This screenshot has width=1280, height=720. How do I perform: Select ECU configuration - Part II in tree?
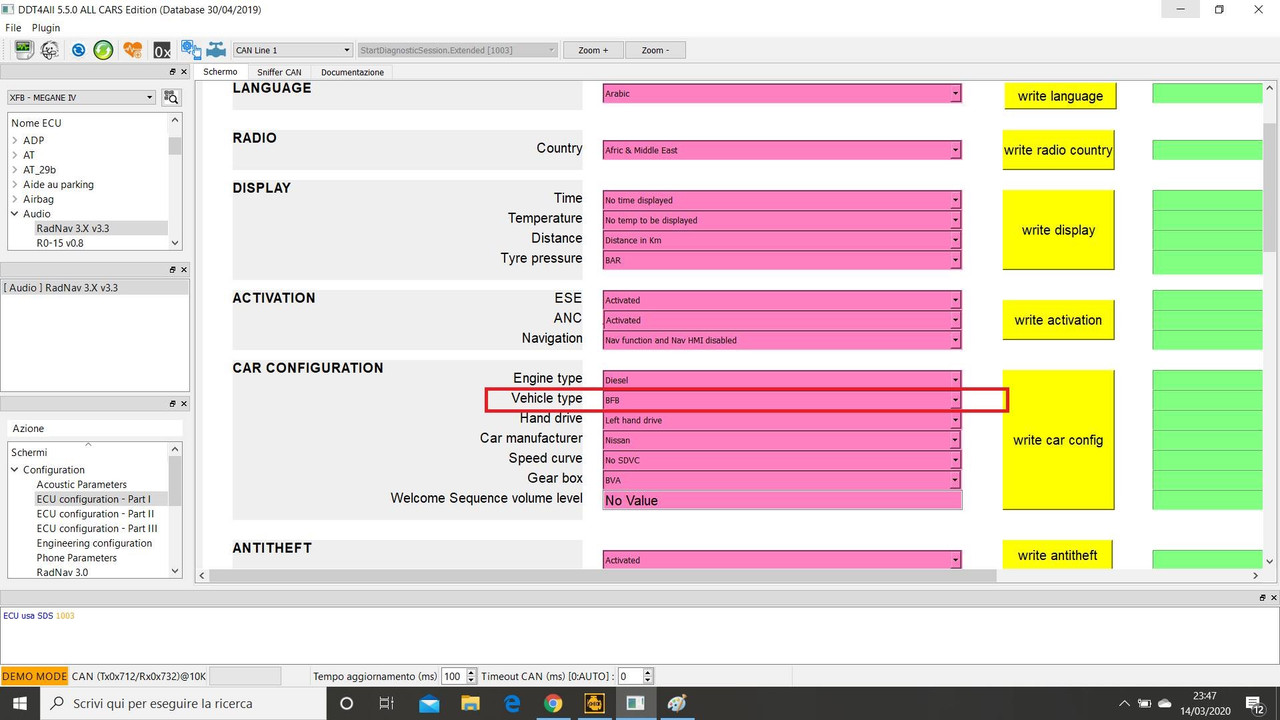point(95,514)
